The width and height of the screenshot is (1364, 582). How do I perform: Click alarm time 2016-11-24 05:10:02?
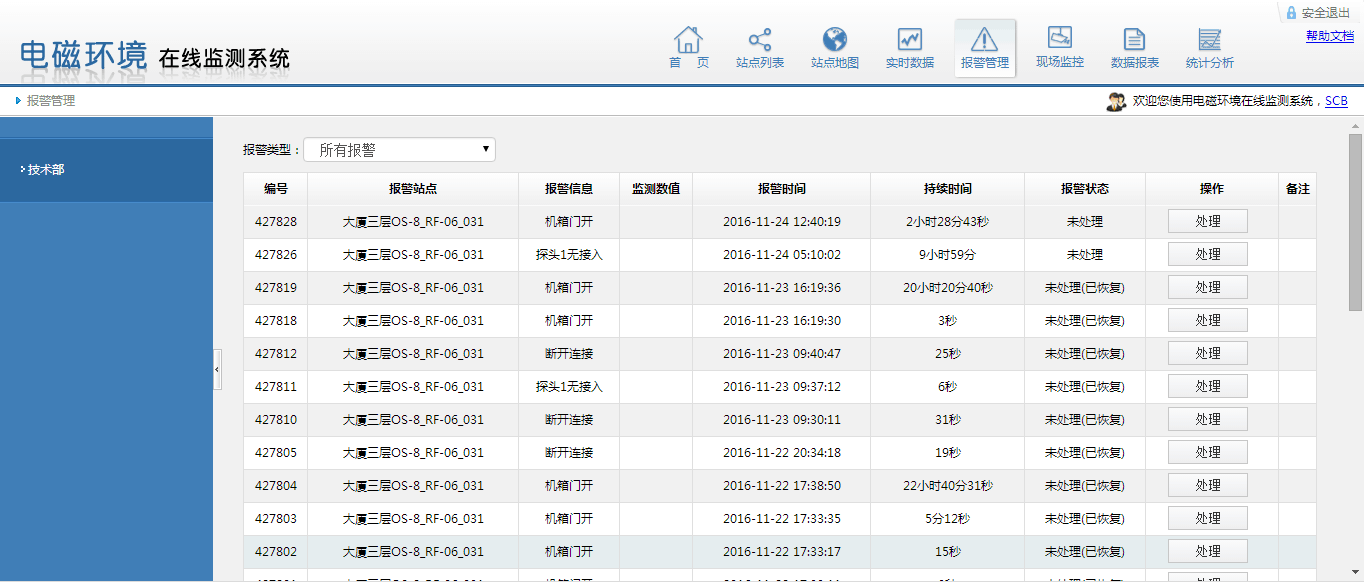coord(782,254)
